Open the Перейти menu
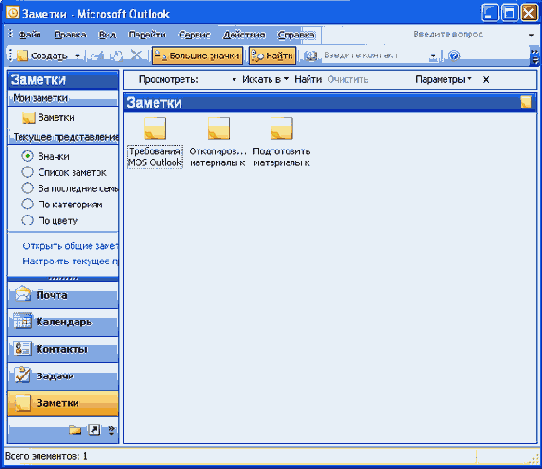 (147, 34)
